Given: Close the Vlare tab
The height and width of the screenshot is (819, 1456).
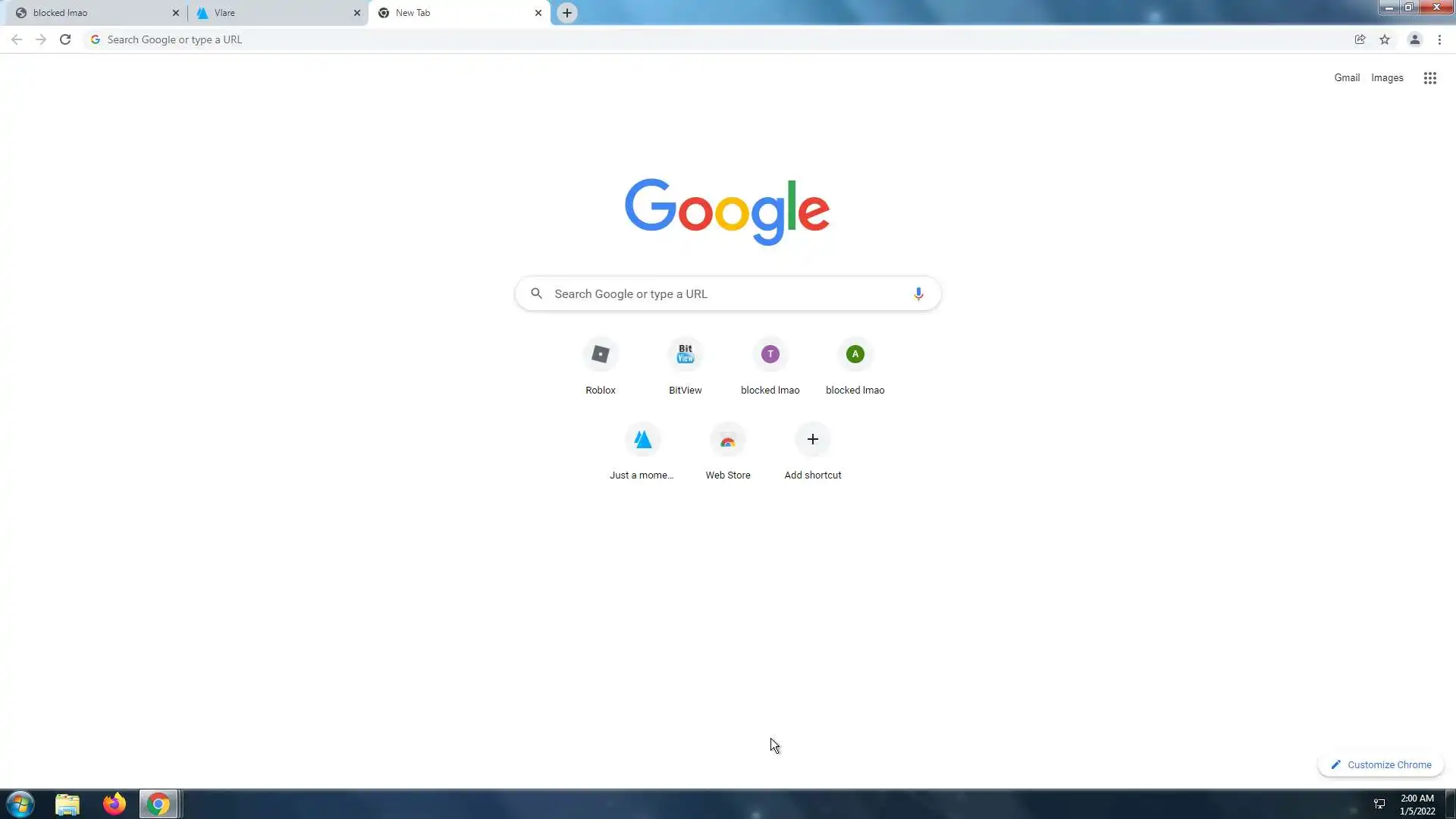Looking at the screenshot, I should (357, 13).
